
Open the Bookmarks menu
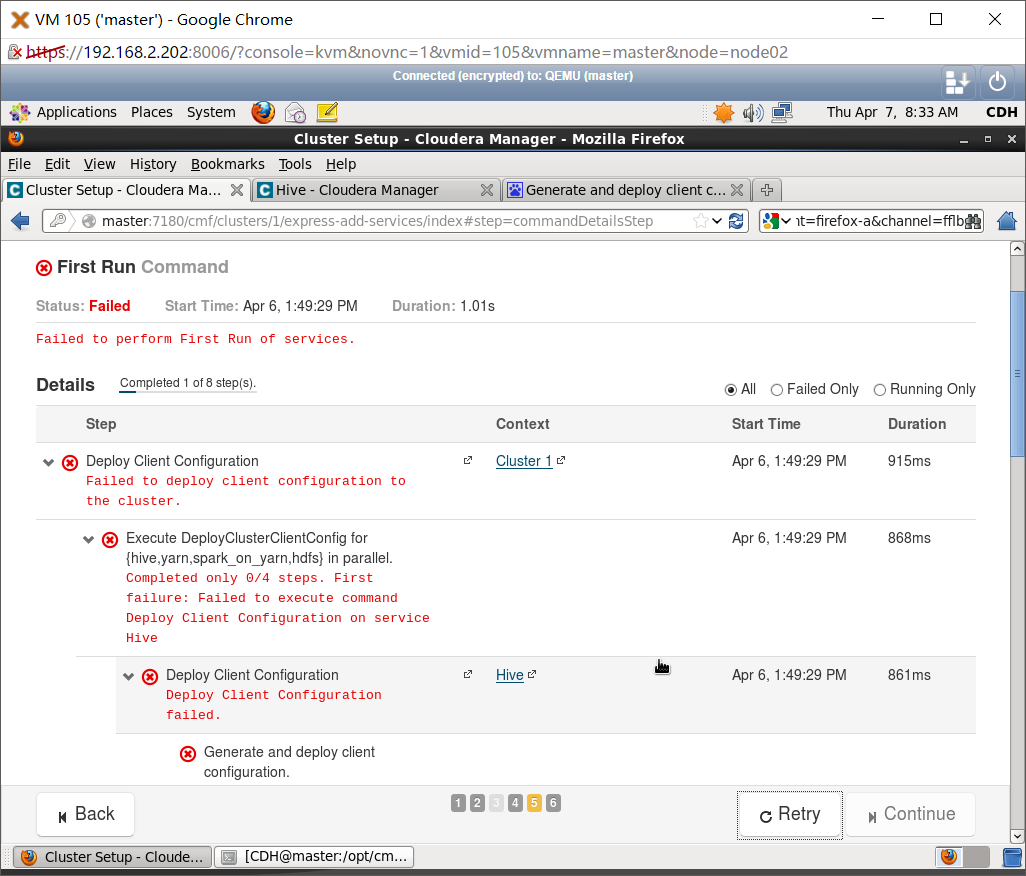(228, 164)
